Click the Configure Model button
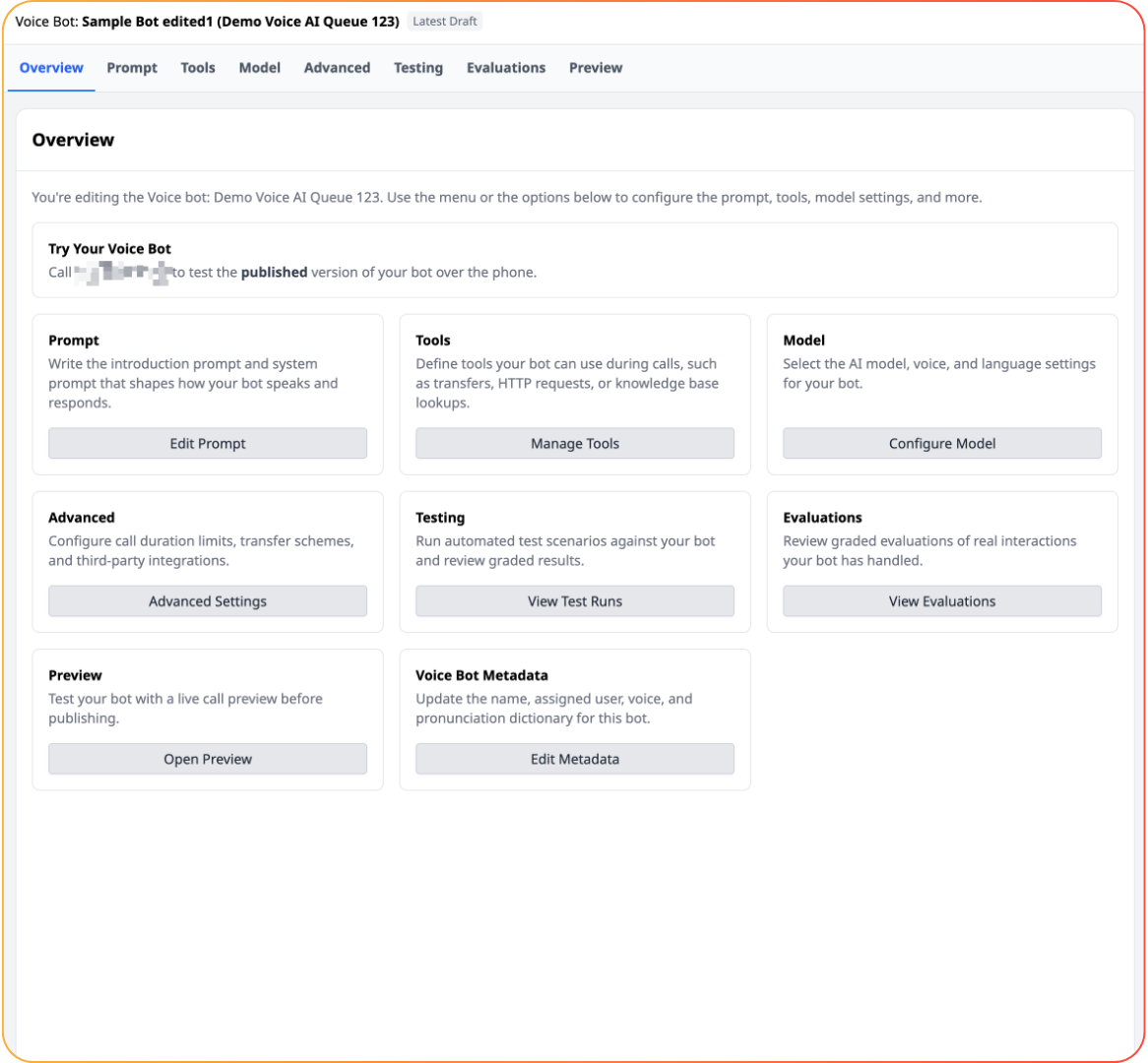The image size is (1148, 1063). (942, 444)
